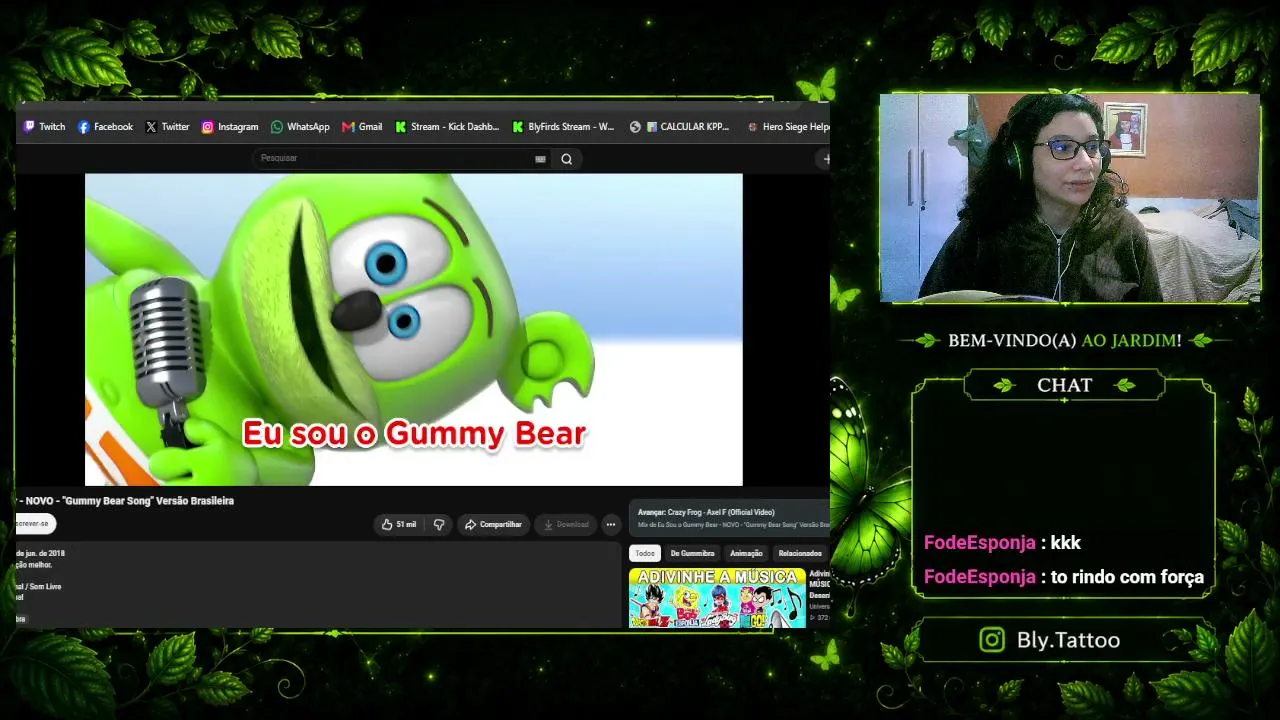Viewport: 1280px width, 720px height.
Task: Open the Twitter bookmark
Action: coord(167,127)
